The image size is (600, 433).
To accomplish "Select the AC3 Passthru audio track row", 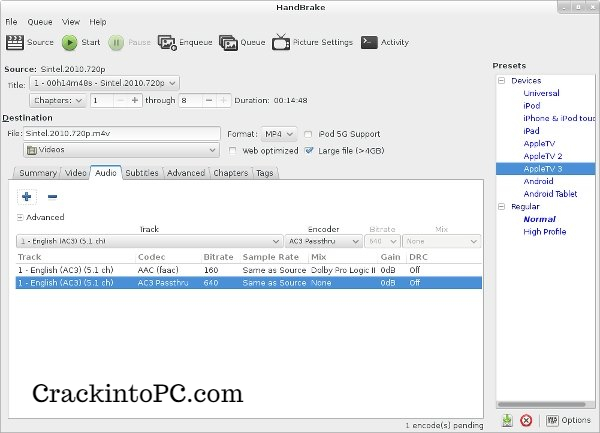I will tap(249, 283).
